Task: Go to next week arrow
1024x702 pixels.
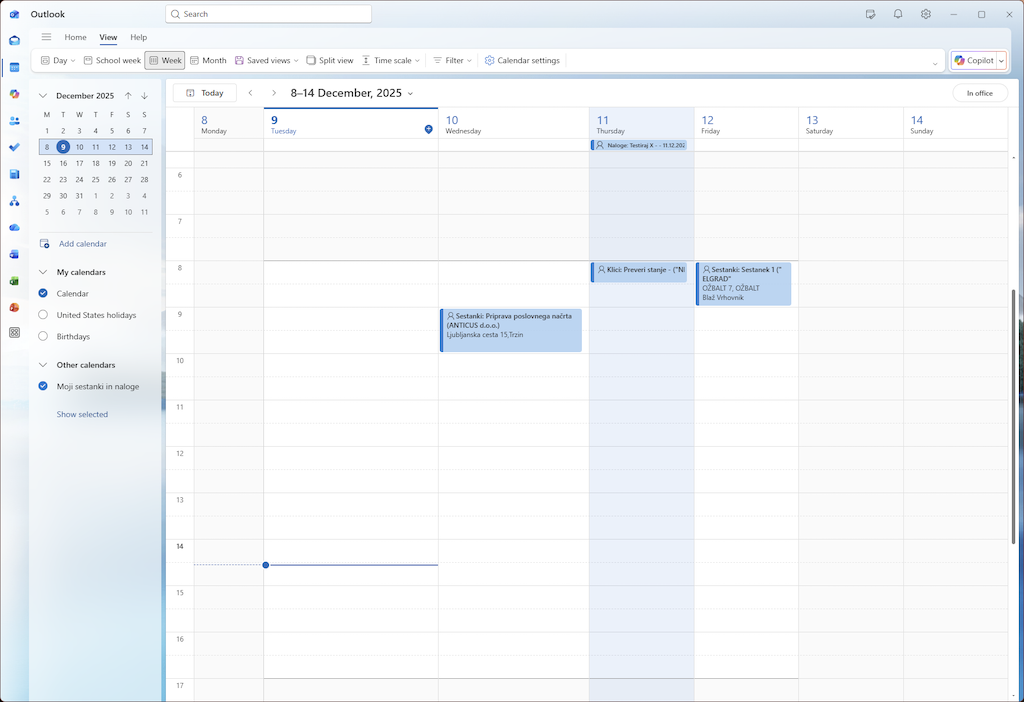Action: tap(274, 93)
